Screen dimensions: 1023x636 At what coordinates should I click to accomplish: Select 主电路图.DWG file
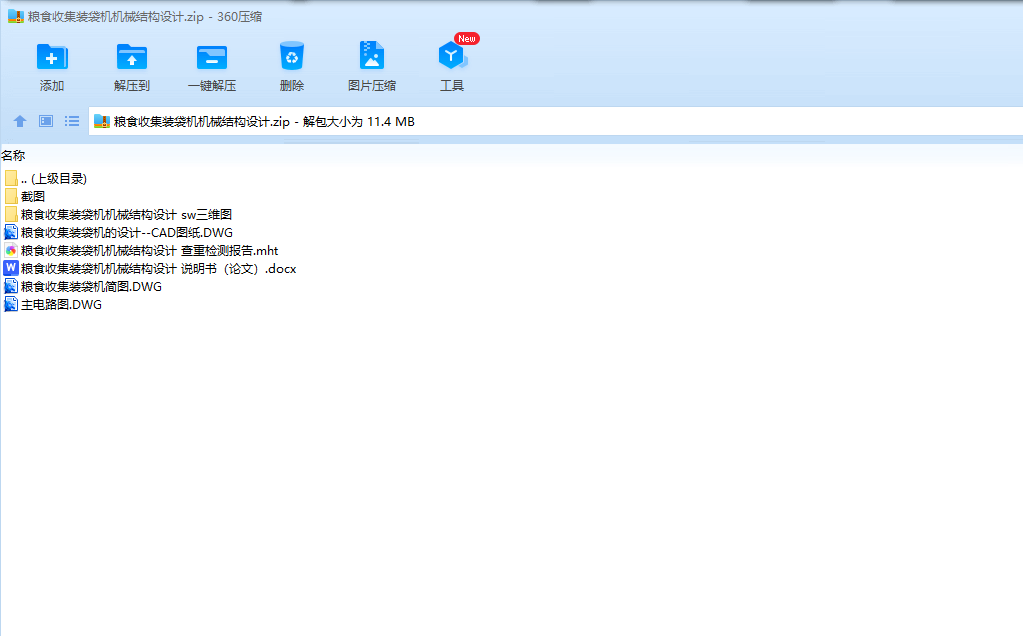point(53,305)
